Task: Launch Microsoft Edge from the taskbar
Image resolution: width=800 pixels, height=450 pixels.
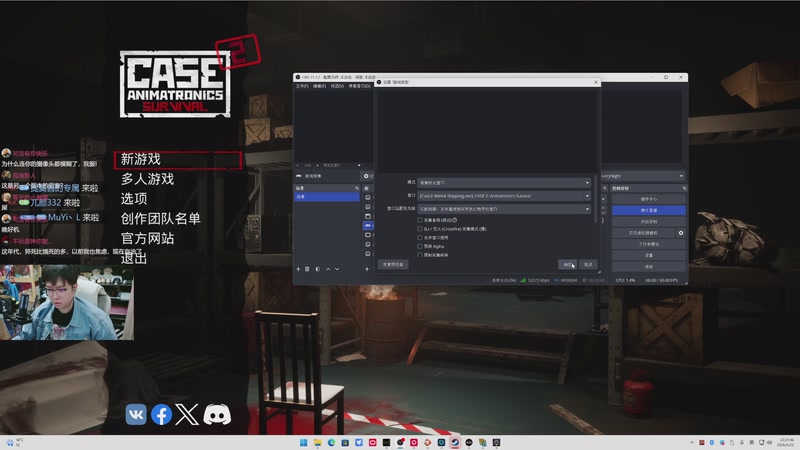Action: (x=331, y=442)
